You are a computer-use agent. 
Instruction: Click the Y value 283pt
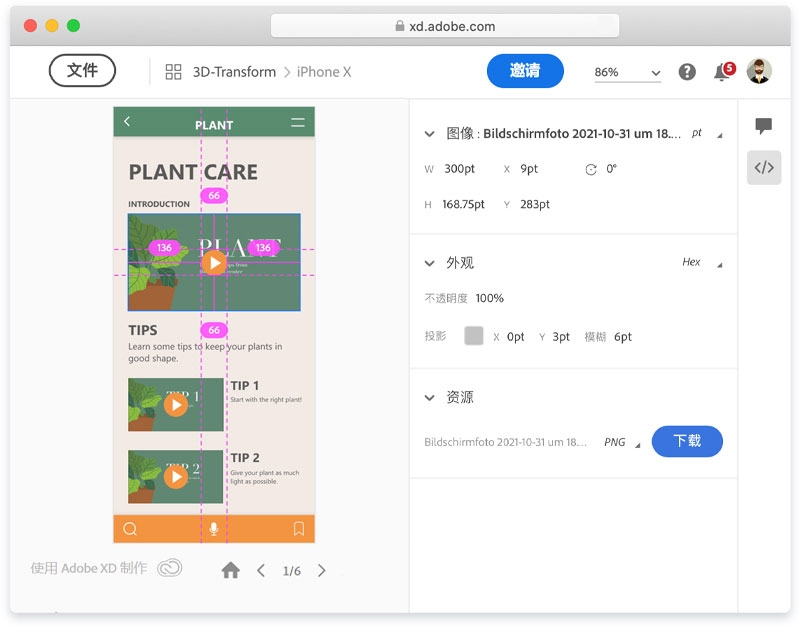[535, 205]
